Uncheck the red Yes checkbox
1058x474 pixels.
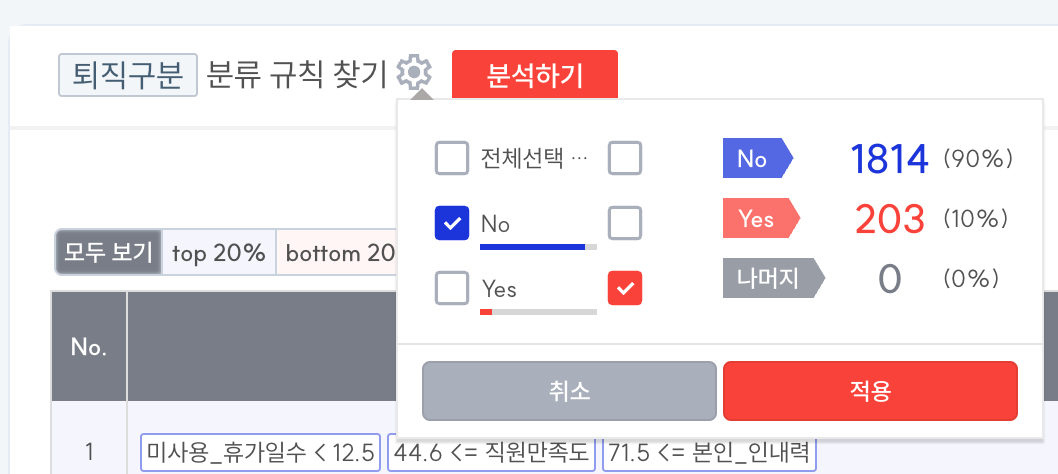(625, 288)
